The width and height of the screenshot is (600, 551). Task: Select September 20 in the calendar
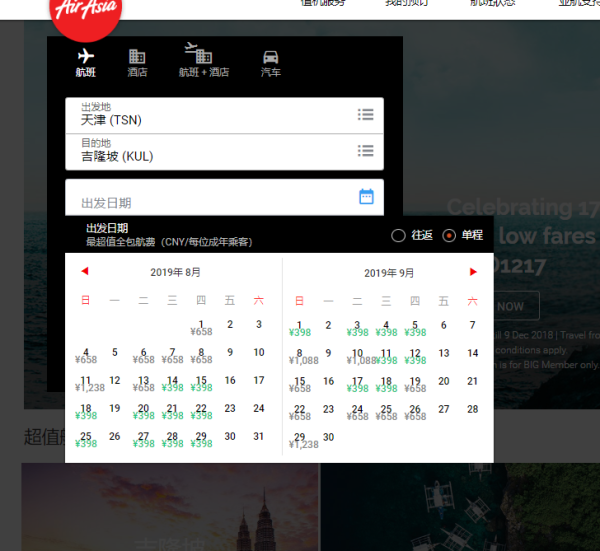444,381
